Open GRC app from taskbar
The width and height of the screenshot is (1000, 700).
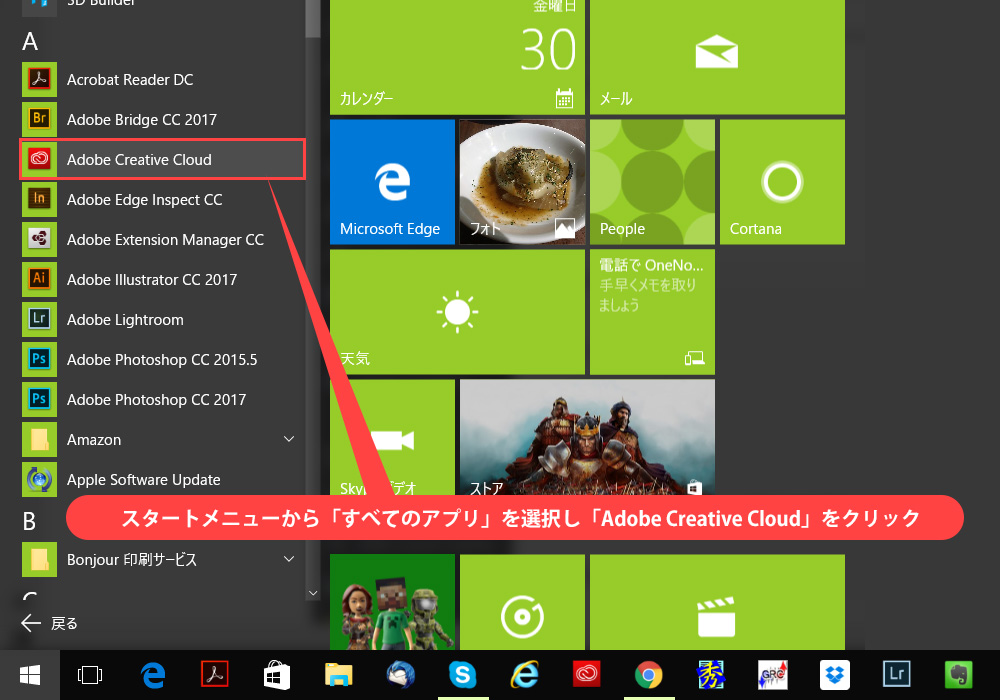[x=772, y=675]
